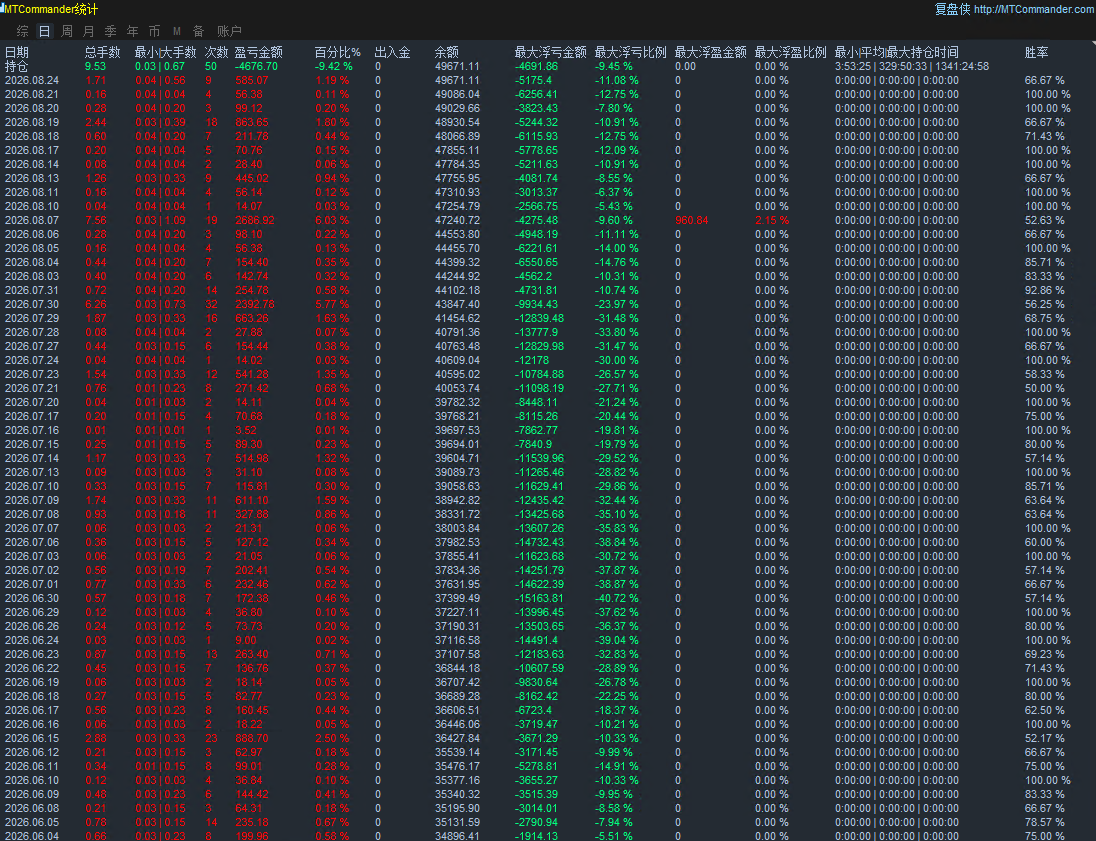
Task: Select the 2026.08.21 date row
Action: (31, 94)
